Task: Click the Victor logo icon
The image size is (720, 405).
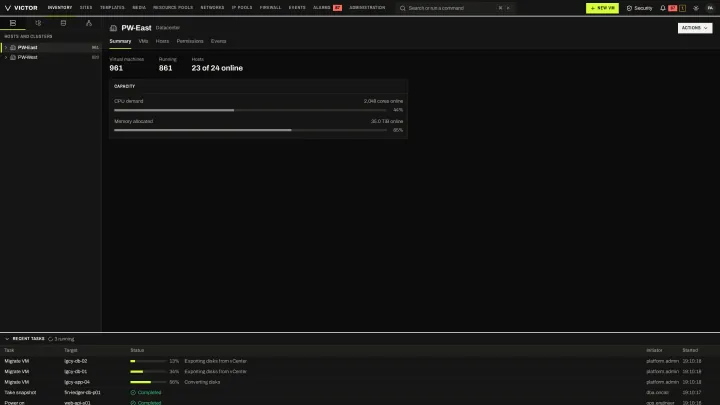Action: click(8, 8)
